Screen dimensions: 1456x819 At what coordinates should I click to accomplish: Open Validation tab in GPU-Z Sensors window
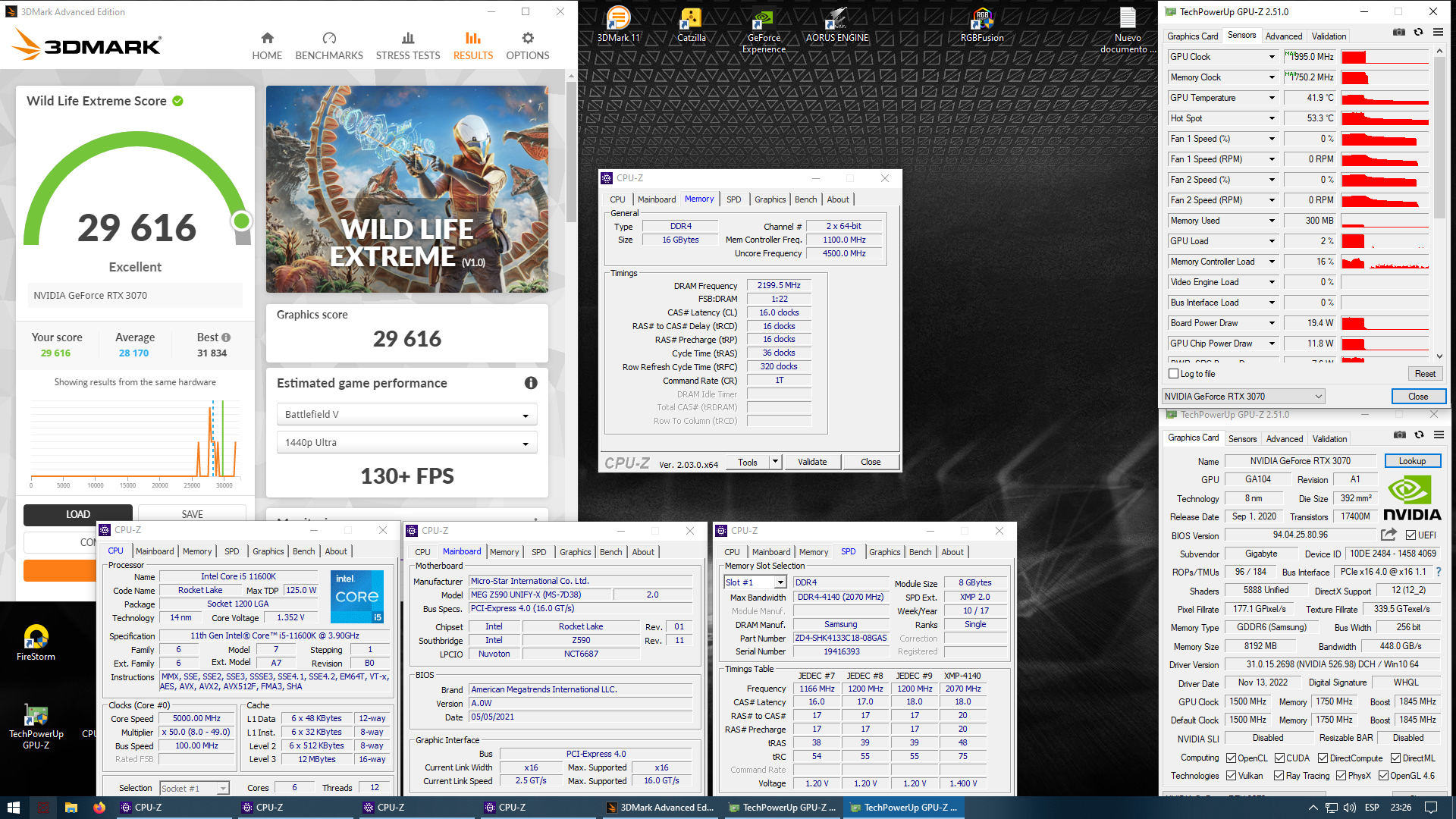point(1329,36)
